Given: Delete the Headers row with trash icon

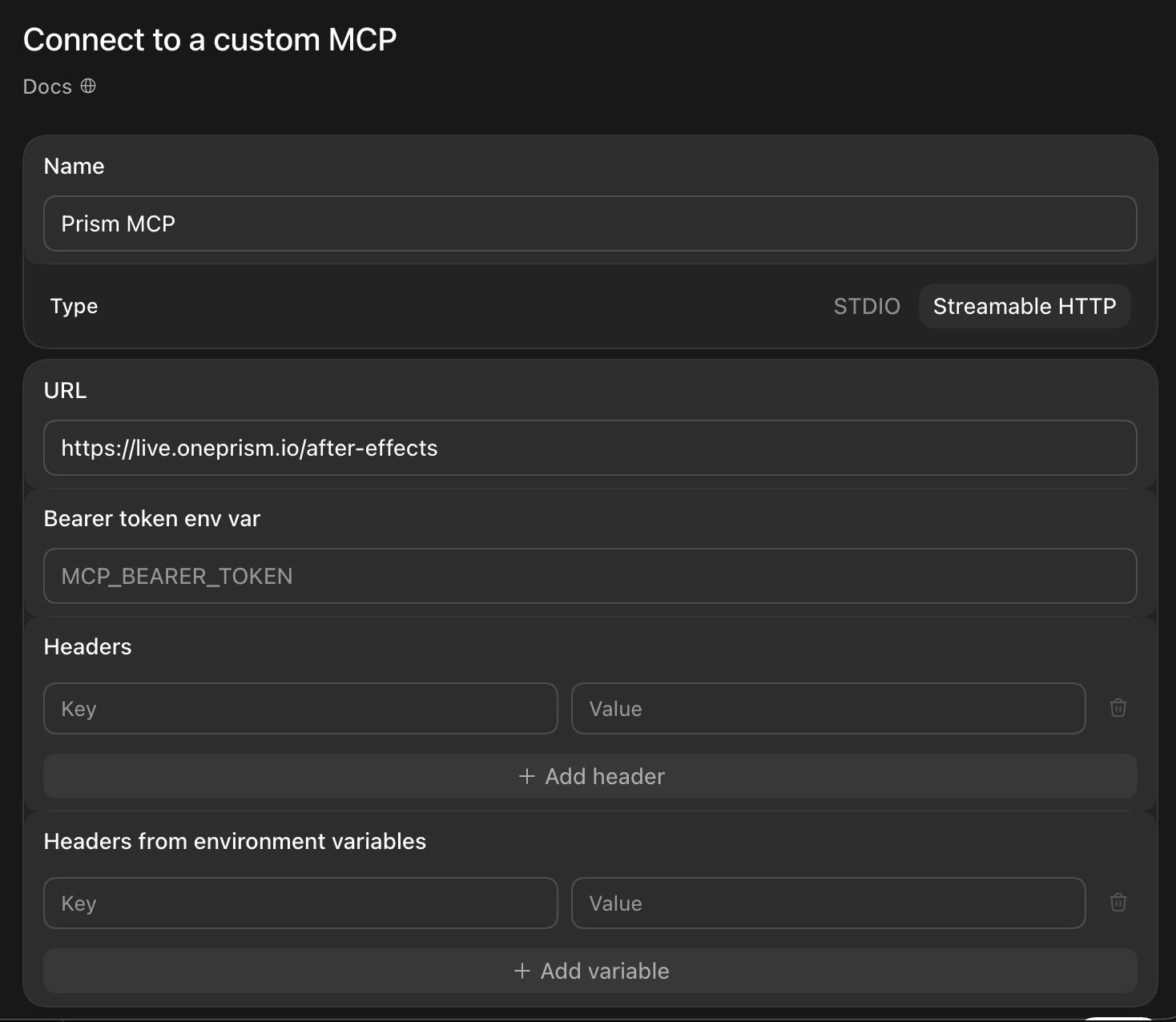Looking at the screenshot, I should 1118,708.
